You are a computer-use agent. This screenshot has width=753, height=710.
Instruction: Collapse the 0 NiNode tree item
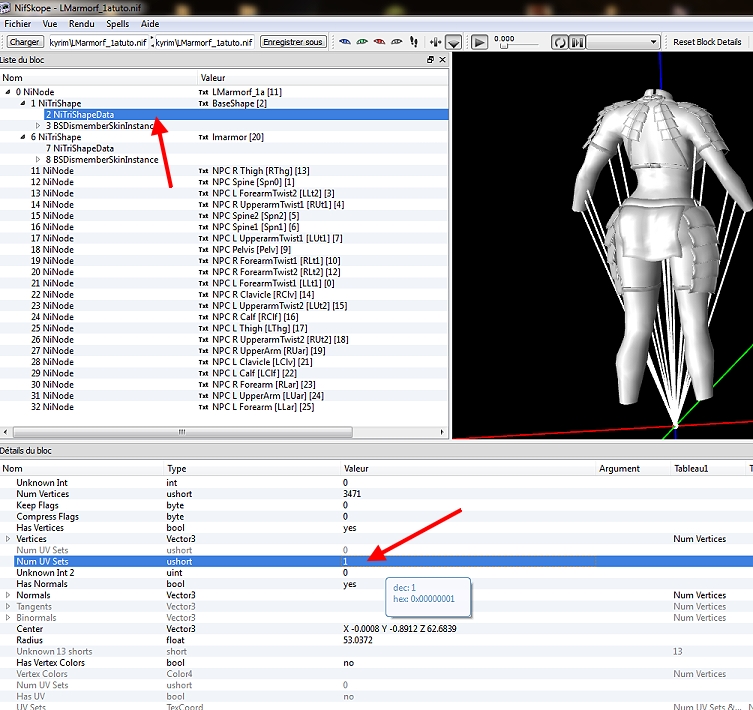point(8,92)
